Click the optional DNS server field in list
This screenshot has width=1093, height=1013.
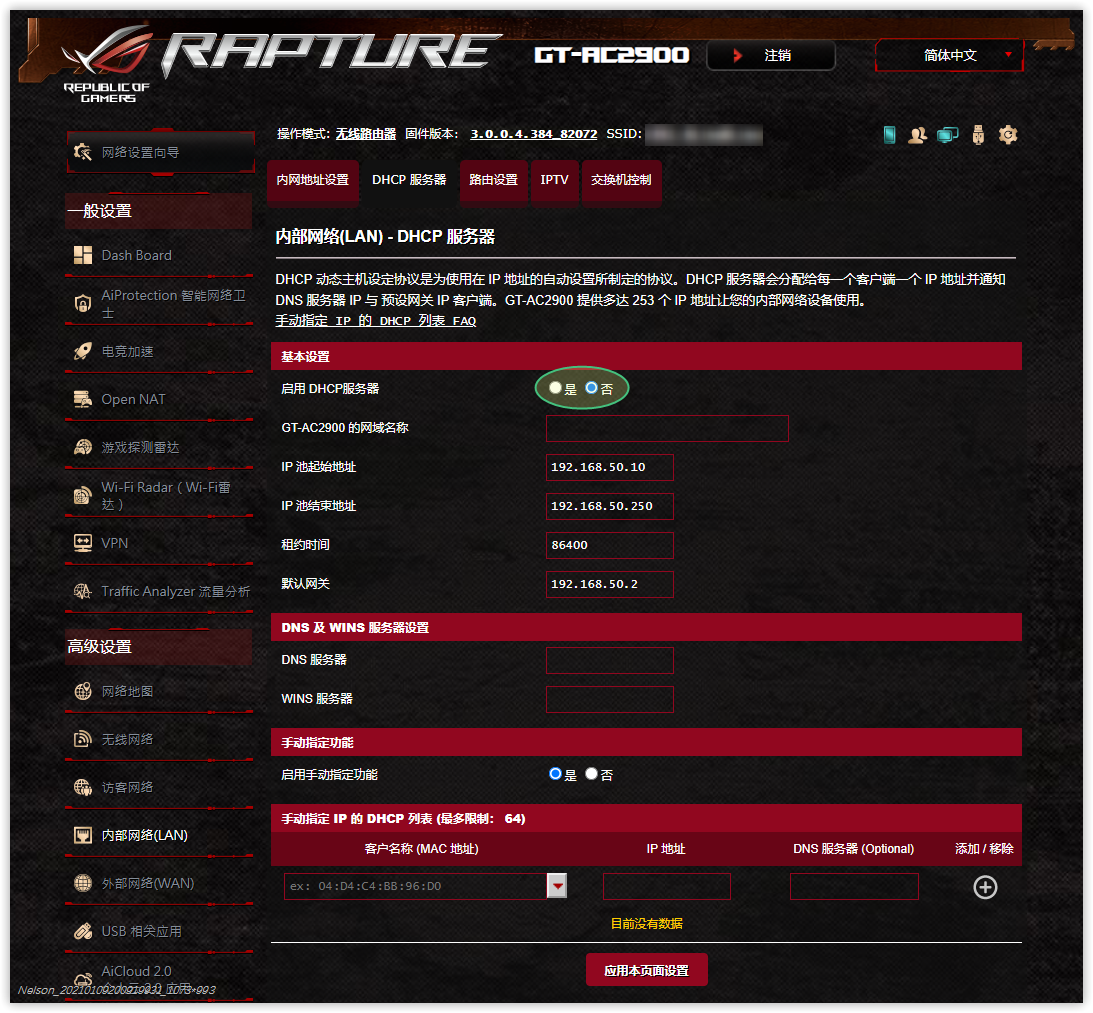coord(854,887)
